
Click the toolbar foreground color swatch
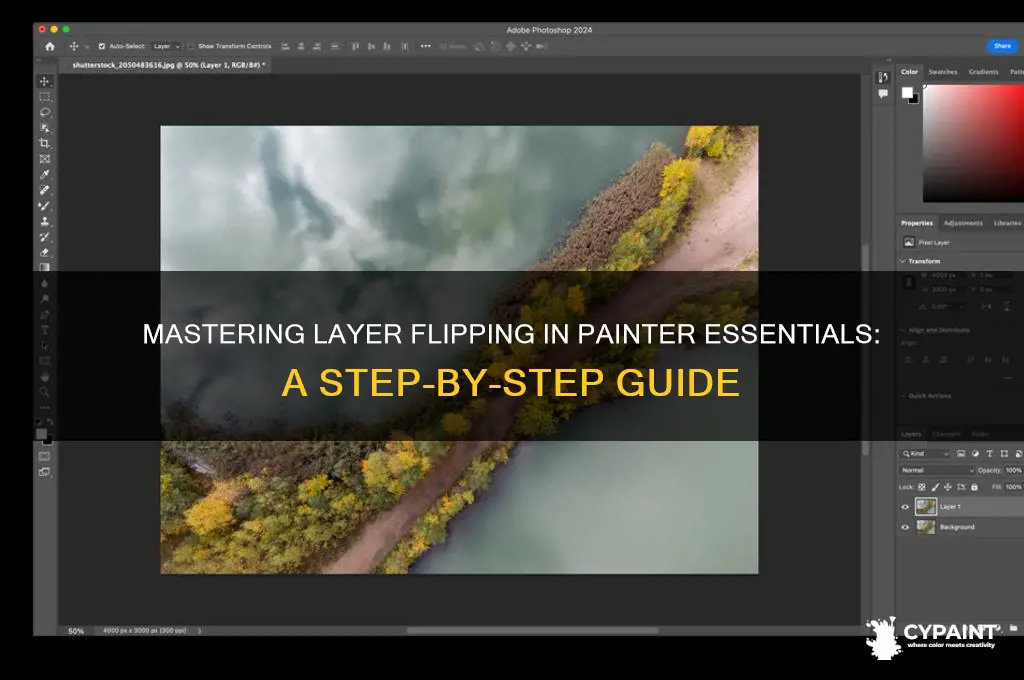pos(41,434)
